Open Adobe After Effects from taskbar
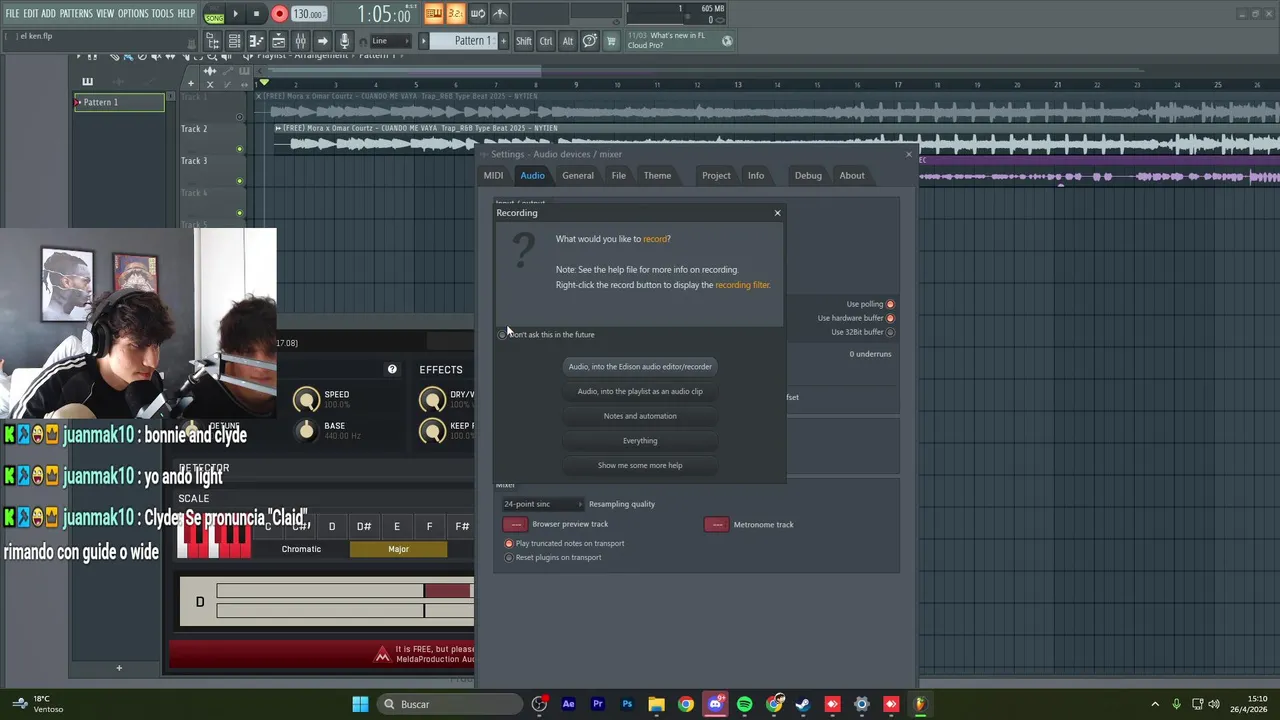The height and width of the screenshot is (720, 1280). tap(569, 704)
